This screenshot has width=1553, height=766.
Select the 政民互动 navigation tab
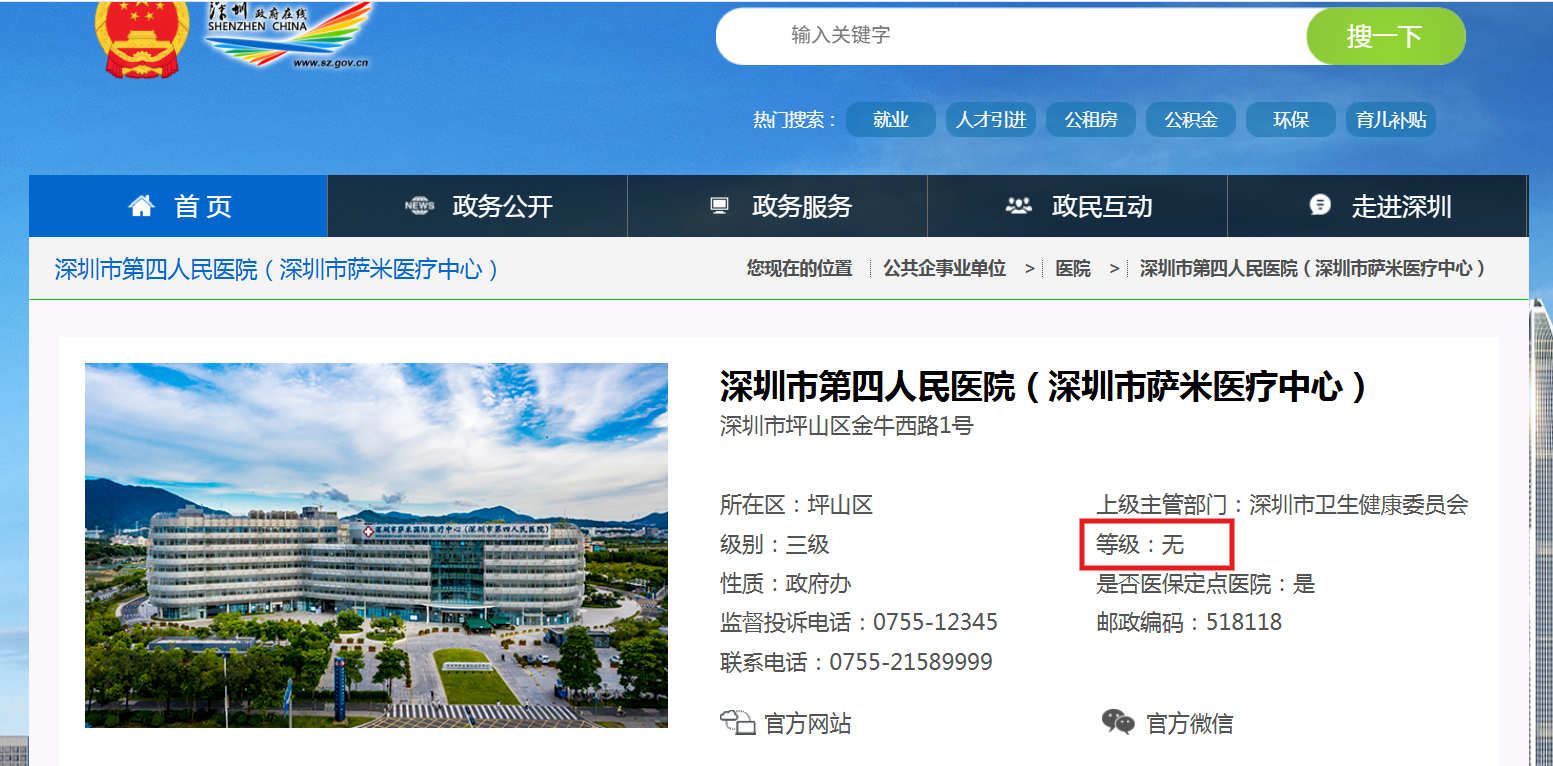[x=1078, y=206]
